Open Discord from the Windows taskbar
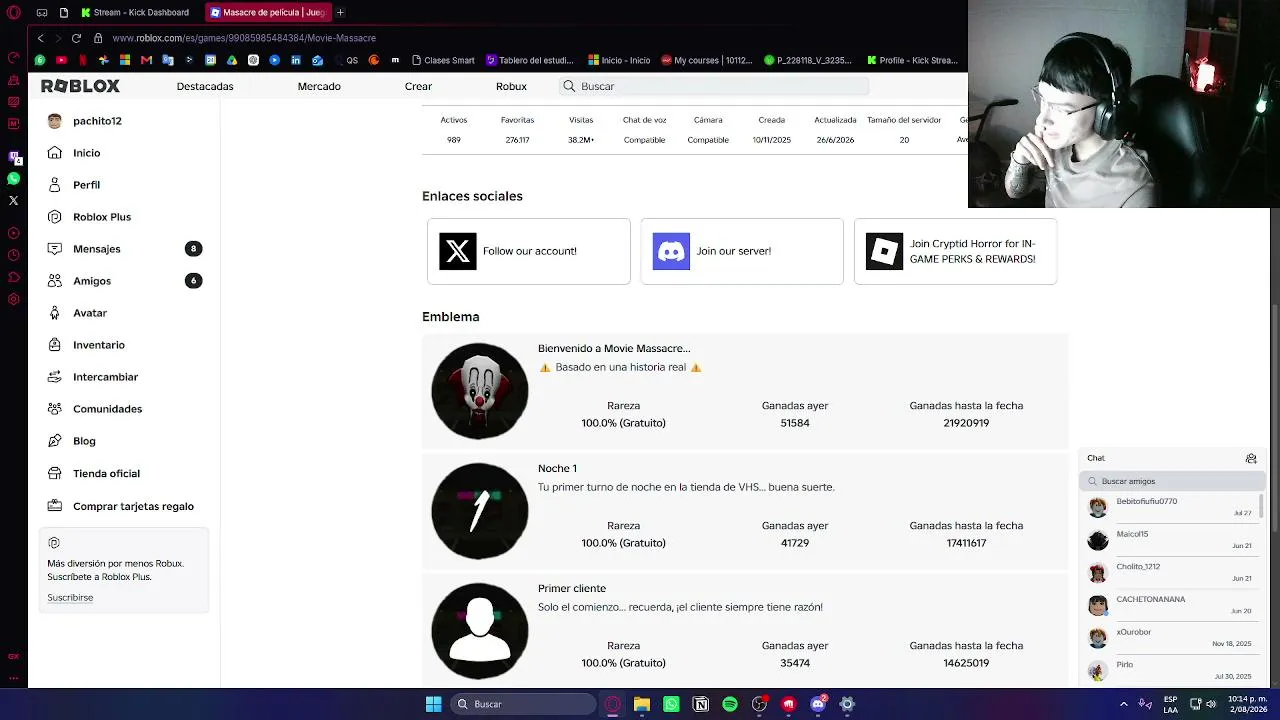The image size is (1280, 720). click(x=818, y=704)
